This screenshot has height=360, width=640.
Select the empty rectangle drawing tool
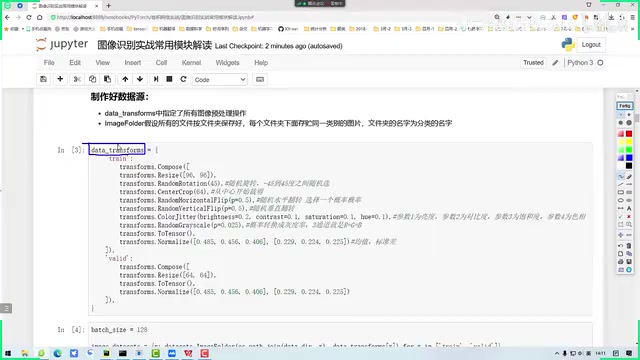620,192
